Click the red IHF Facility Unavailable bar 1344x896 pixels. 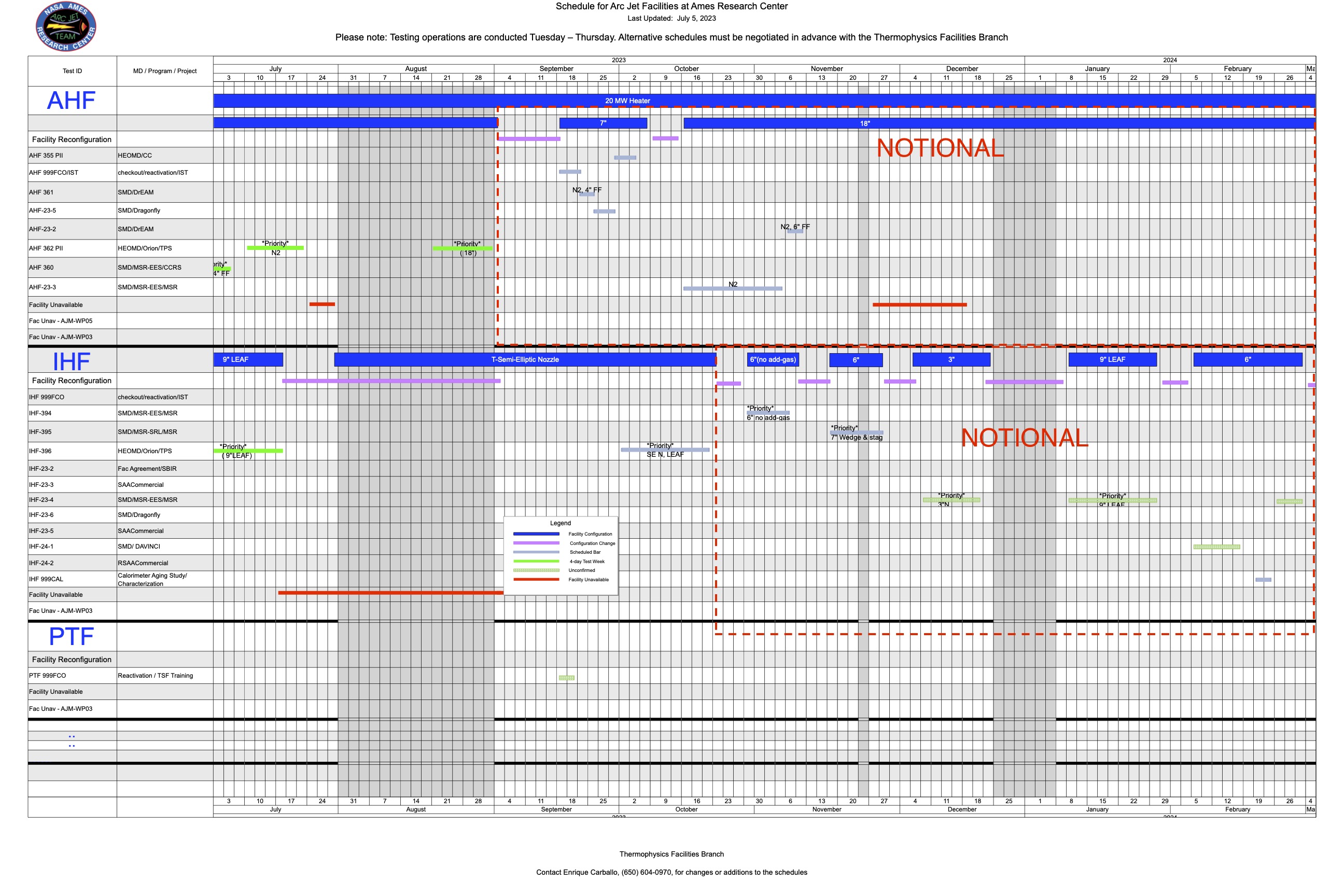390,593
